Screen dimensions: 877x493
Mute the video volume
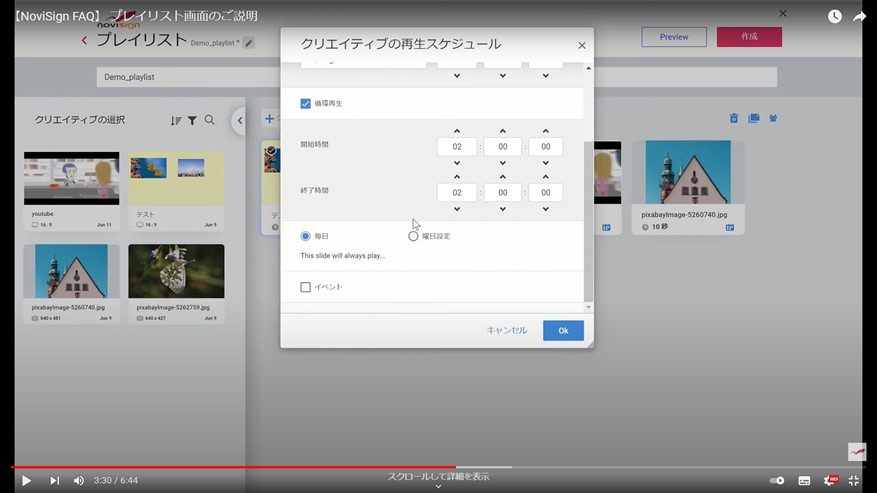(79, 480)
